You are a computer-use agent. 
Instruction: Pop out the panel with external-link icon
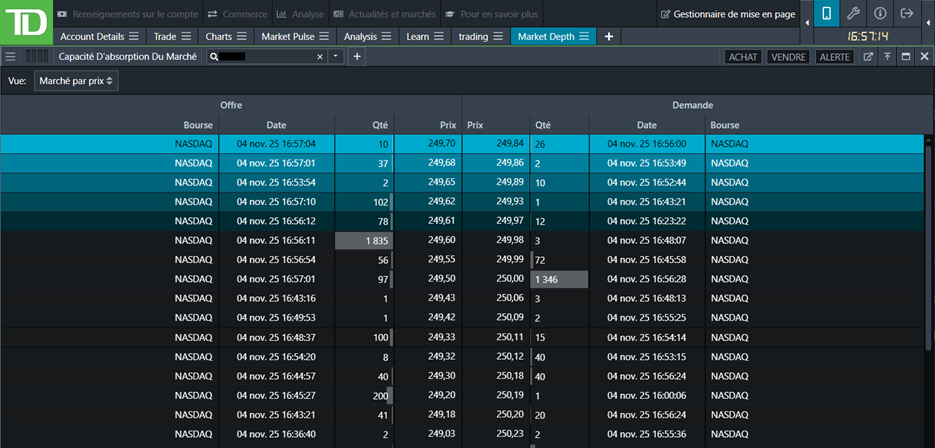868,57
